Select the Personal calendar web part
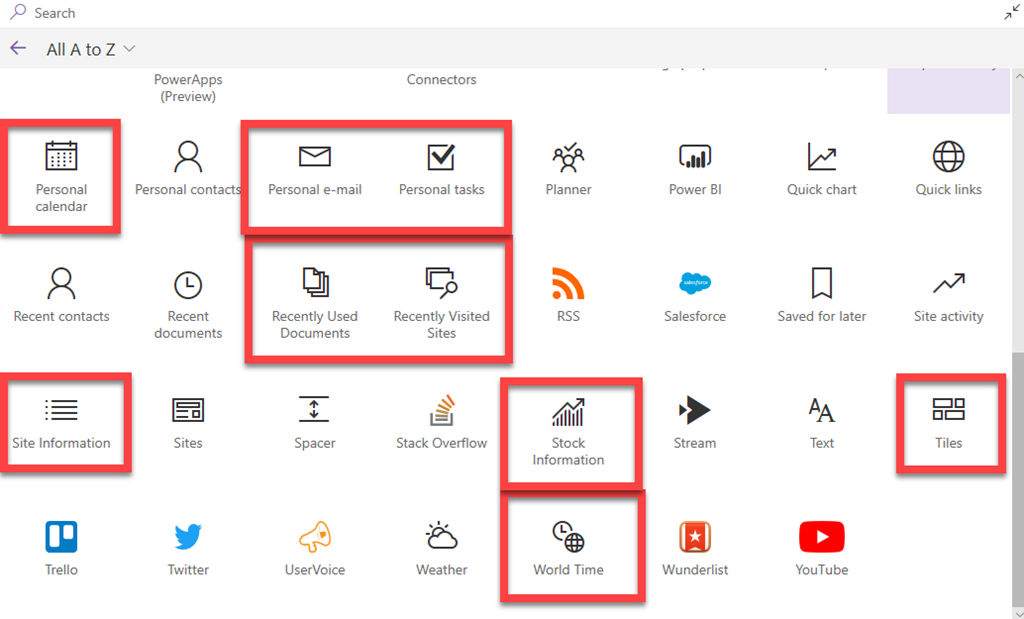Viewport: 1024px width, 619px height. [61, 174]
